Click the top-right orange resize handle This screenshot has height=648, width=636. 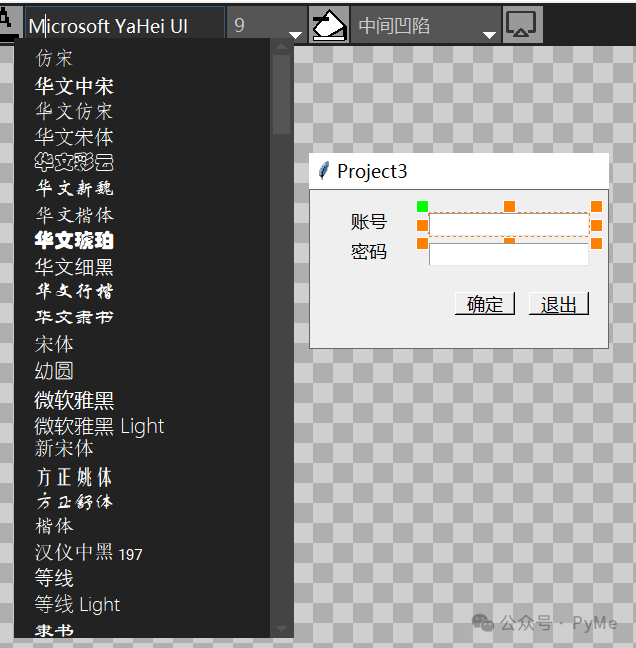pyautogui.click(x=596, y=206)
